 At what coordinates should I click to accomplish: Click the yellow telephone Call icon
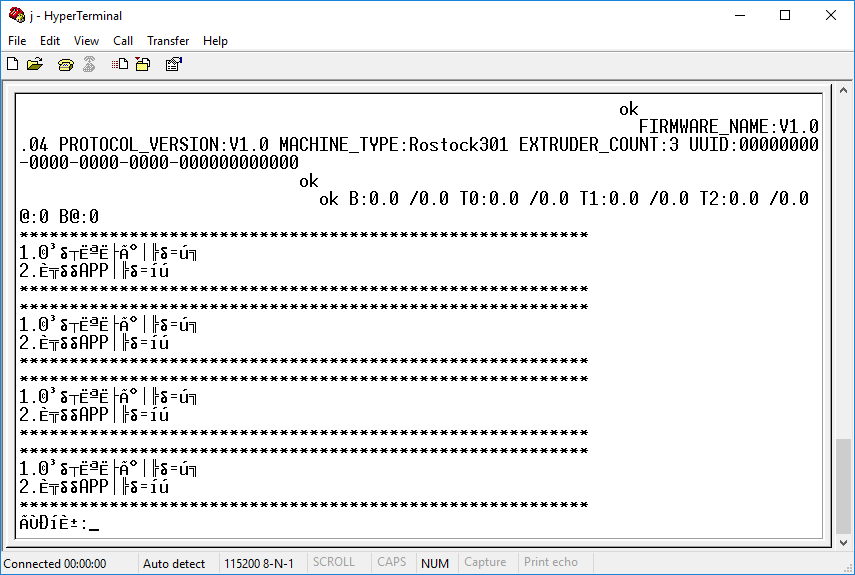pyautogui.click(x=66, y=64)
